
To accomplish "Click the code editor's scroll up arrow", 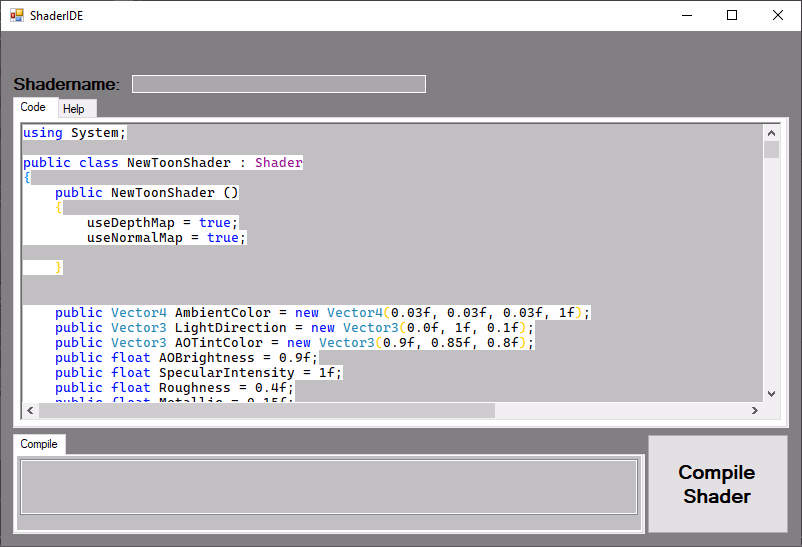I will (x=771, y=132).
